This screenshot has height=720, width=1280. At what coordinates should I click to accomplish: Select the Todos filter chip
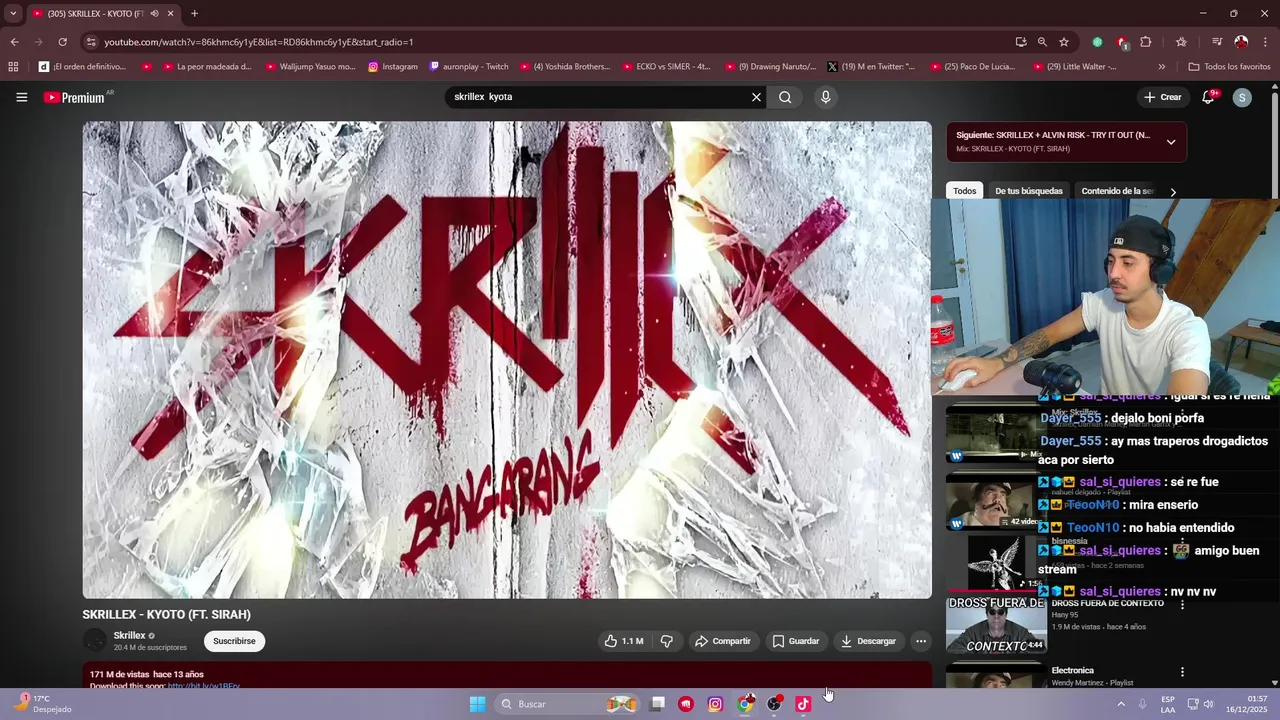964,191
